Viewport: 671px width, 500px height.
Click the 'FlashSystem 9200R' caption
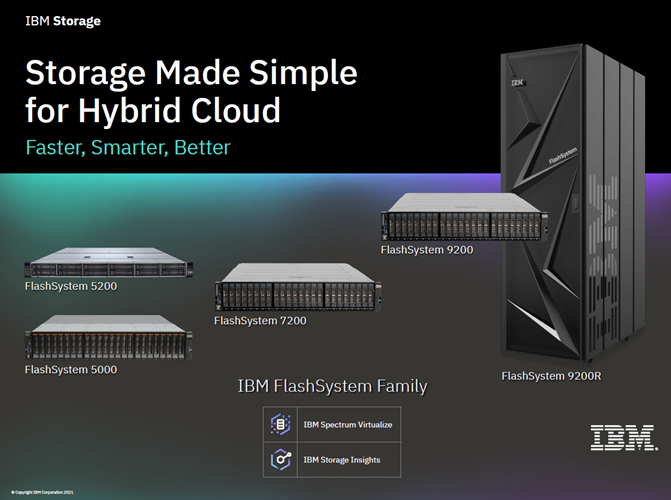551,376
